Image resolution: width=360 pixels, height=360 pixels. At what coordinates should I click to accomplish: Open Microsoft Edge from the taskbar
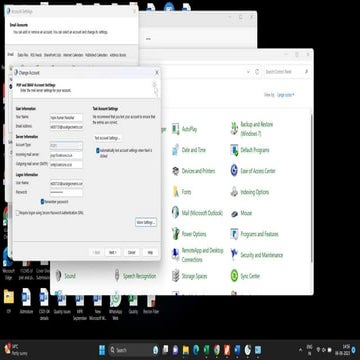[196, 350]
